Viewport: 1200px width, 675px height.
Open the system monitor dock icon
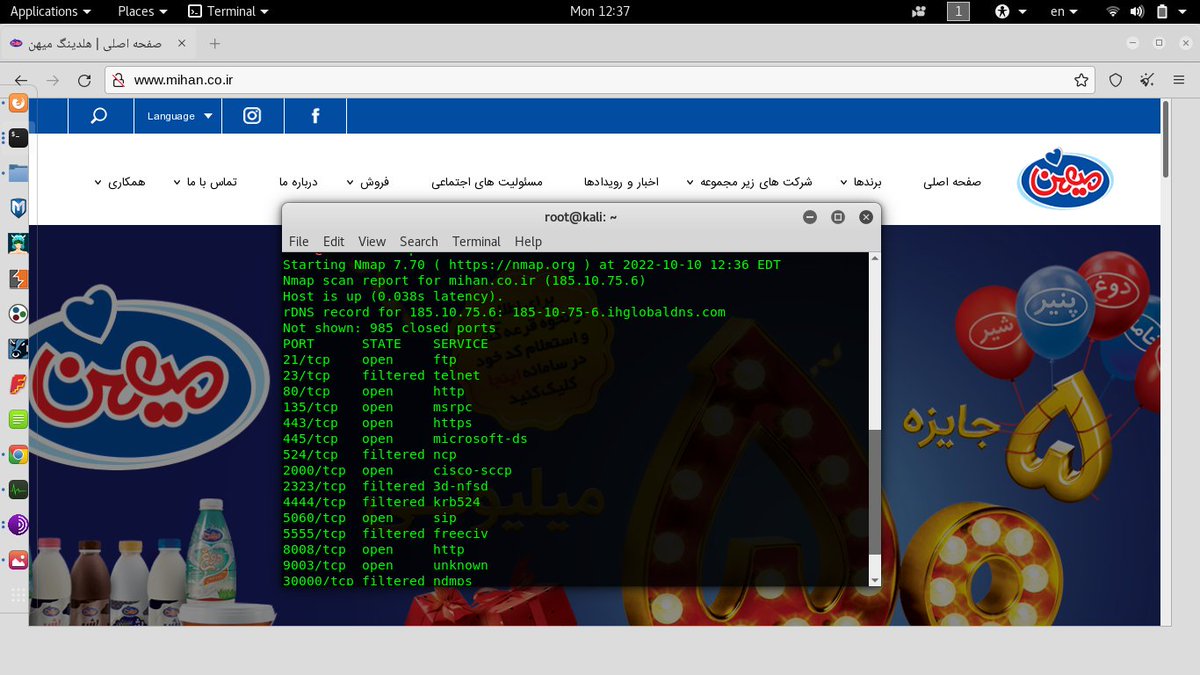tap(17, 490)
